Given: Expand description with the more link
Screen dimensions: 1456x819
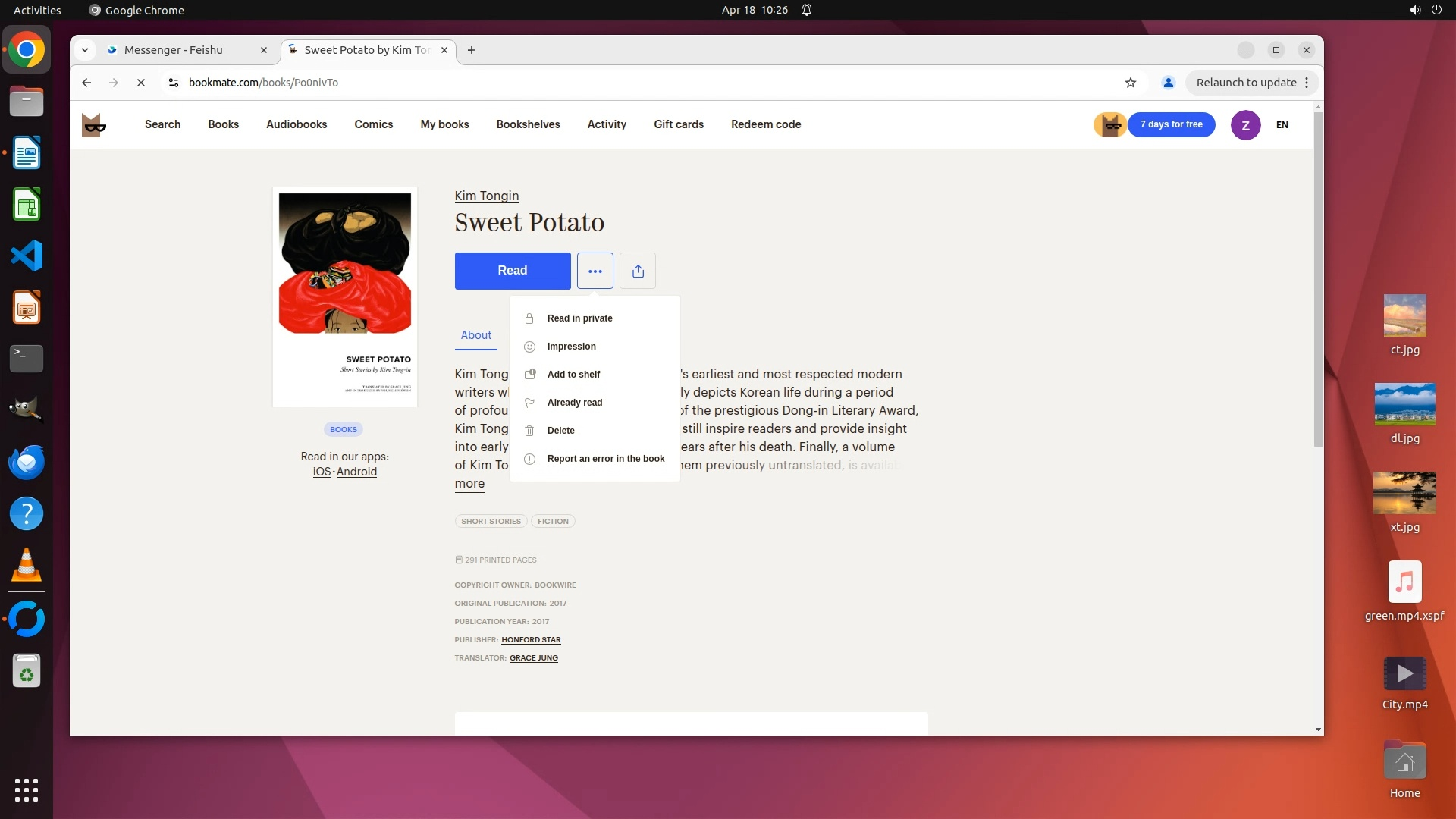Looking at the screenshot, I should point(469,484).
